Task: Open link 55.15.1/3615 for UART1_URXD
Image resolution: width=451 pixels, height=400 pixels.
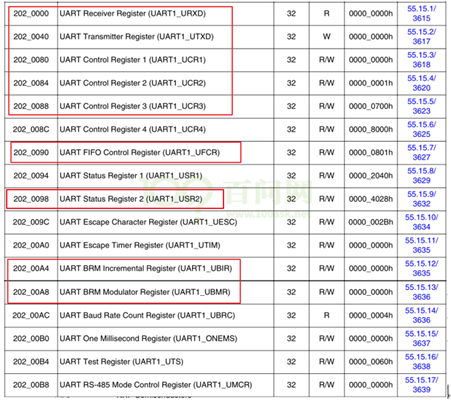Action: coord(421,14)
